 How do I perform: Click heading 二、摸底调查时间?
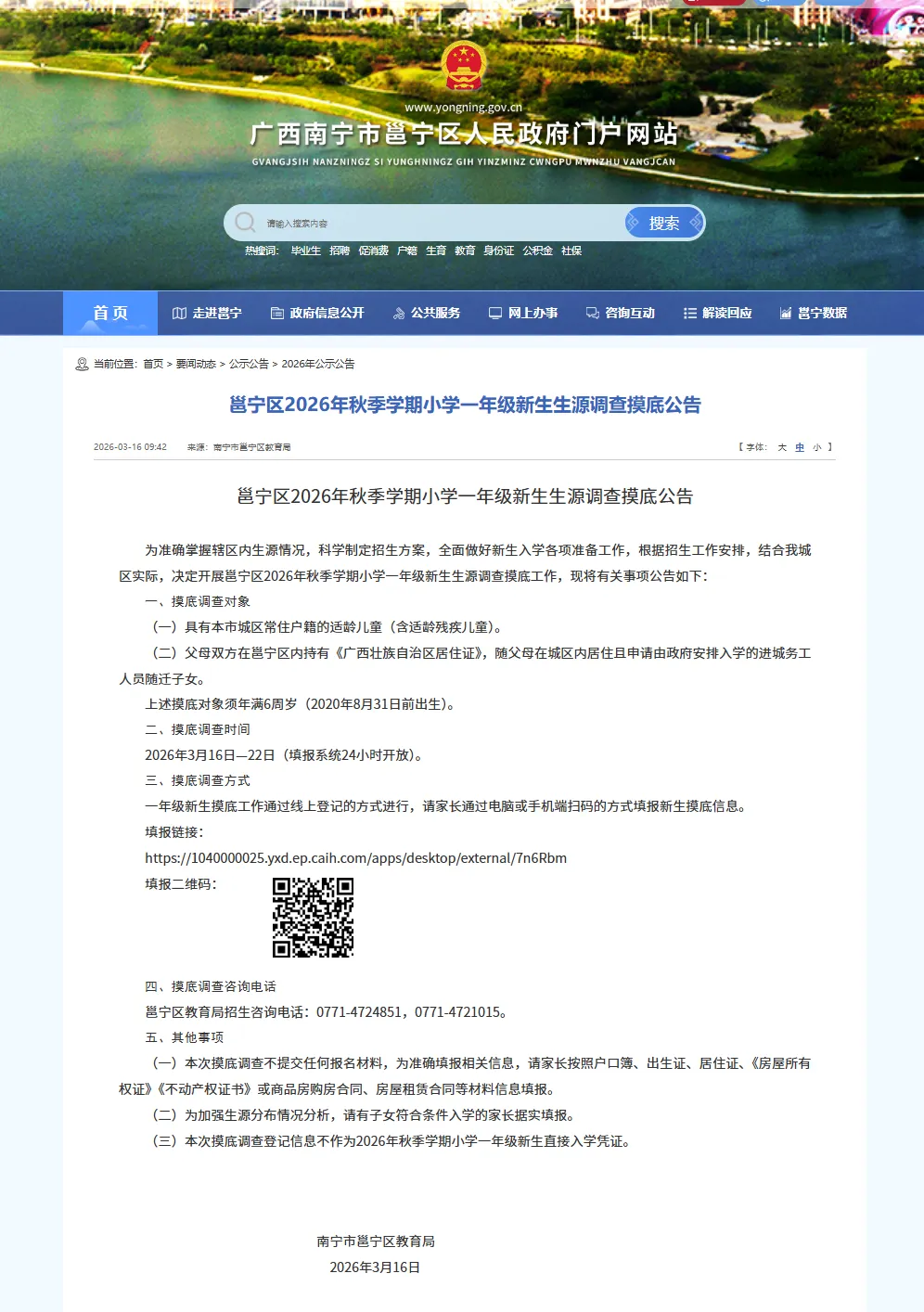[x=198, y=729]
